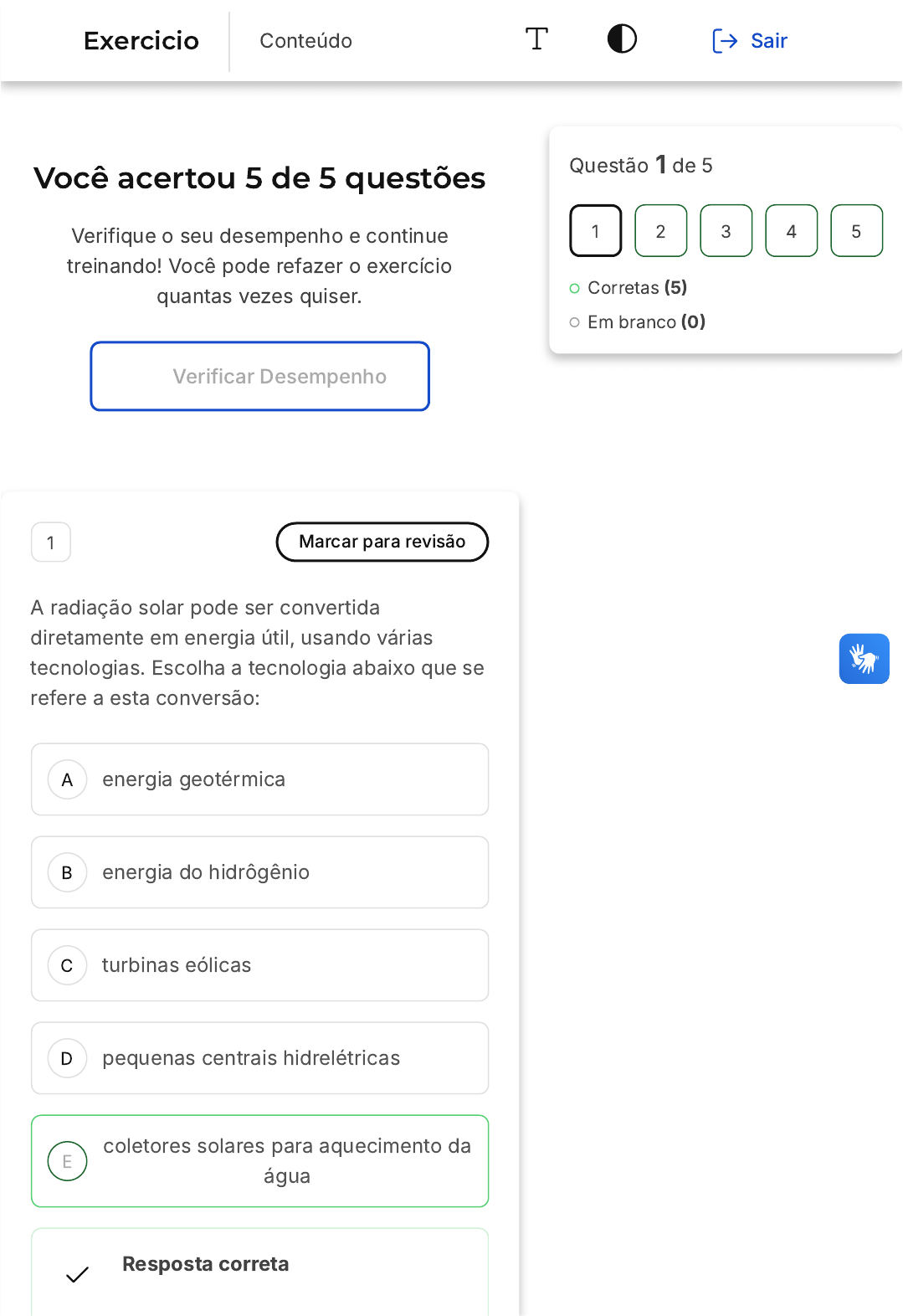Open the sign language accessibility widget
Image resolution: width=903 pixels, height=1316 pixels.
[864, 659]
